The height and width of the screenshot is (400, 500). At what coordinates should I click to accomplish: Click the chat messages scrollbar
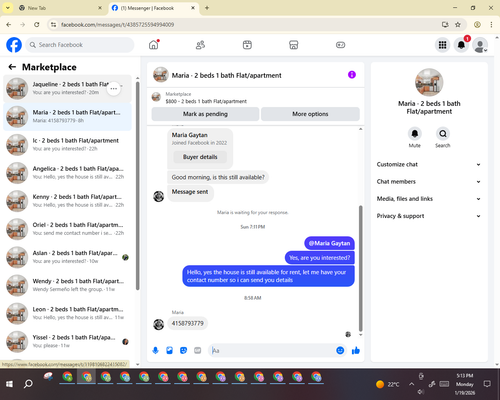pos(360,268)
